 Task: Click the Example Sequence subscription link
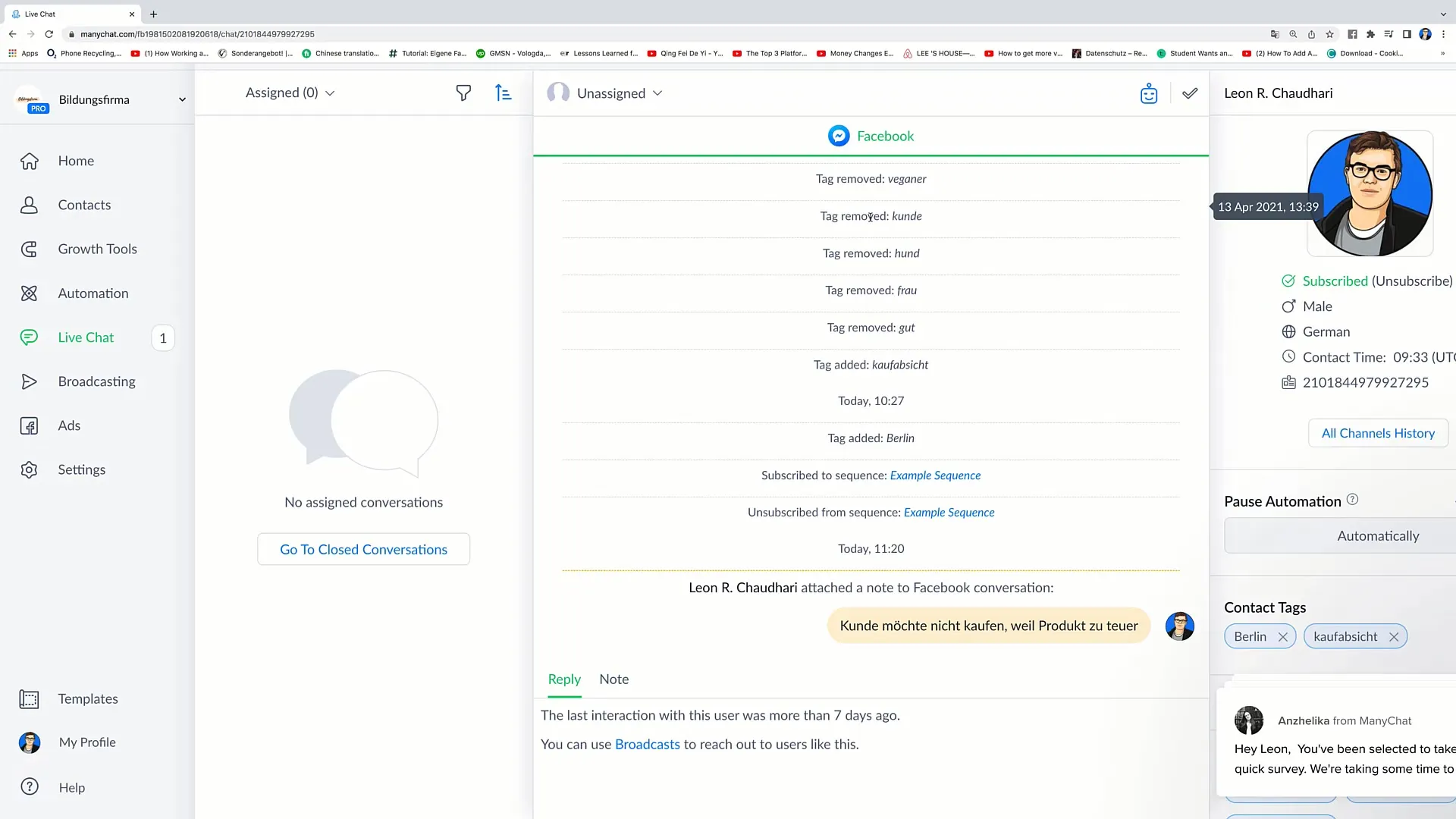point(936,475)
